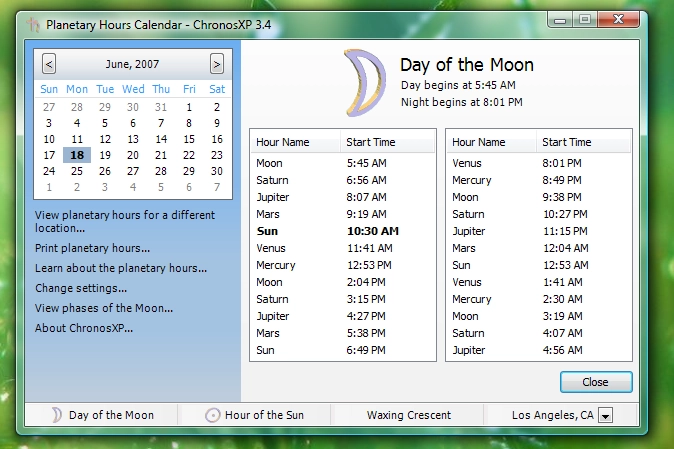Screen dimensions: 674x449
Task: Select June 1 in the calendar
Action: [189, 107]
